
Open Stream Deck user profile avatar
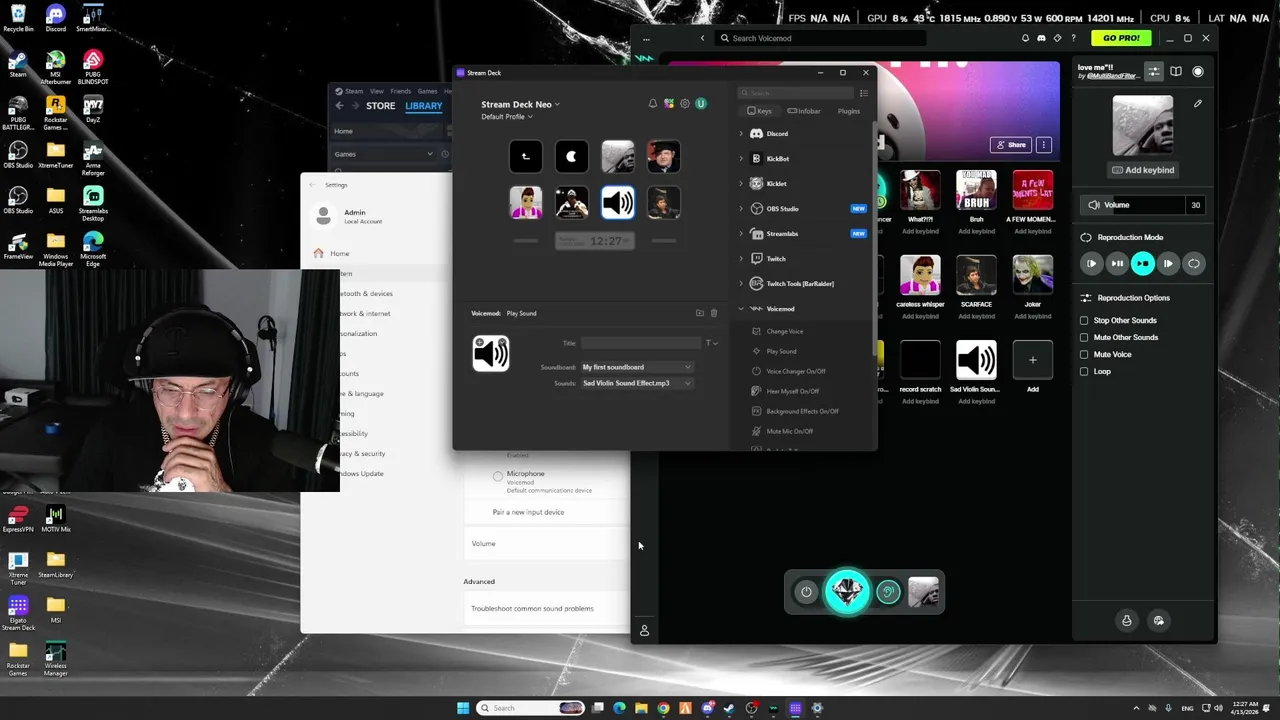(x=701, y=104)
